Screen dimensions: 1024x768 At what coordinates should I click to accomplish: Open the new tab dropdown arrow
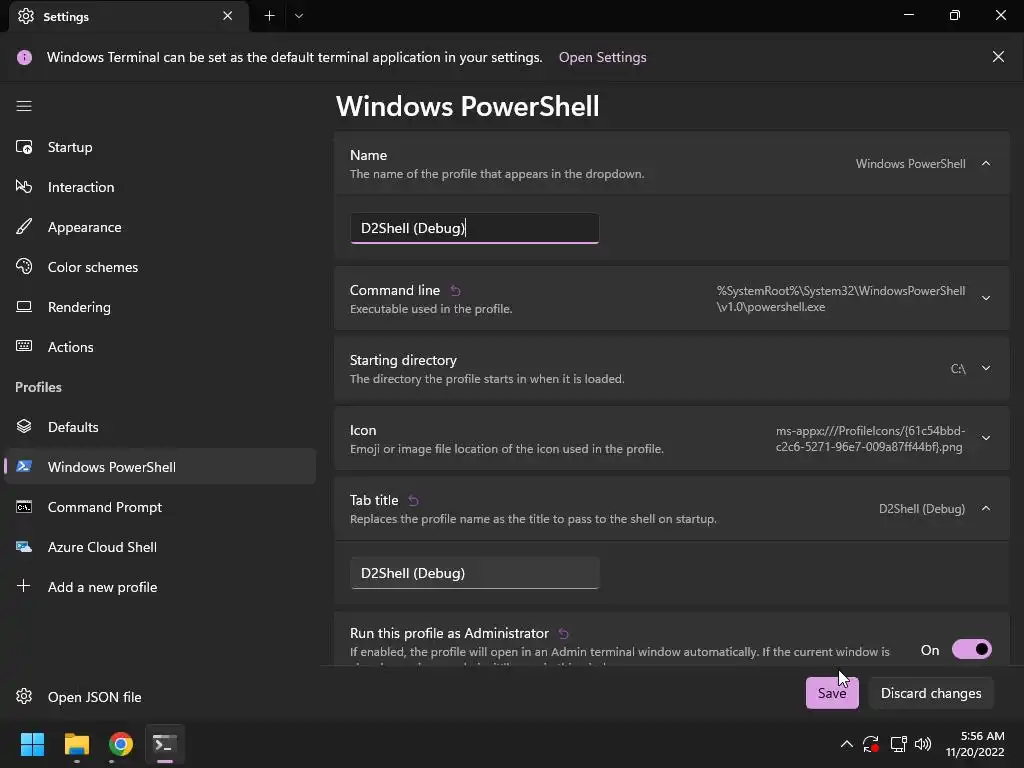(x=298, y=16)
